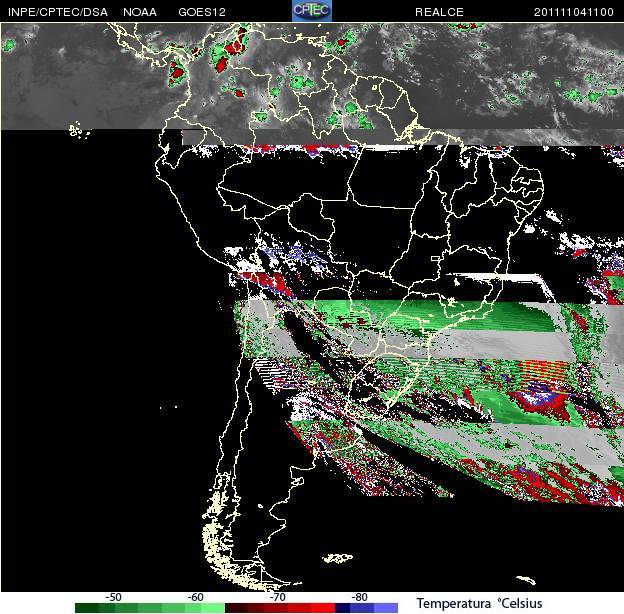Click the NOAA label in the header
624x614 pixels.
[x=140, y=12]
